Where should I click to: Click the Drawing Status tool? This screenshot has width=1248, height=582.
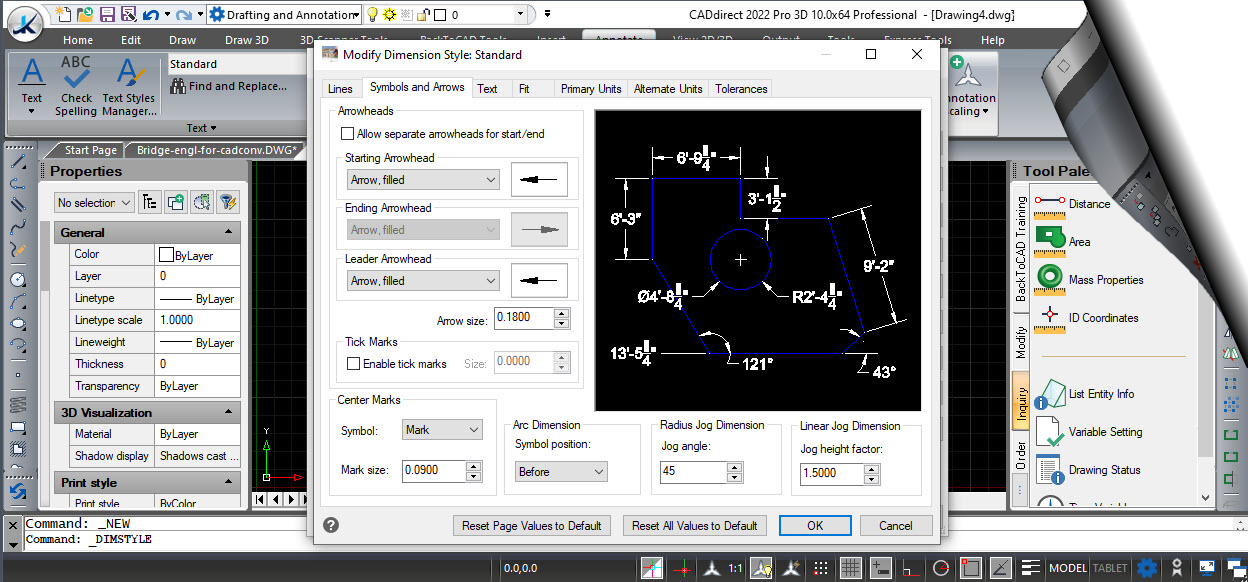(x=1089, y=470)
